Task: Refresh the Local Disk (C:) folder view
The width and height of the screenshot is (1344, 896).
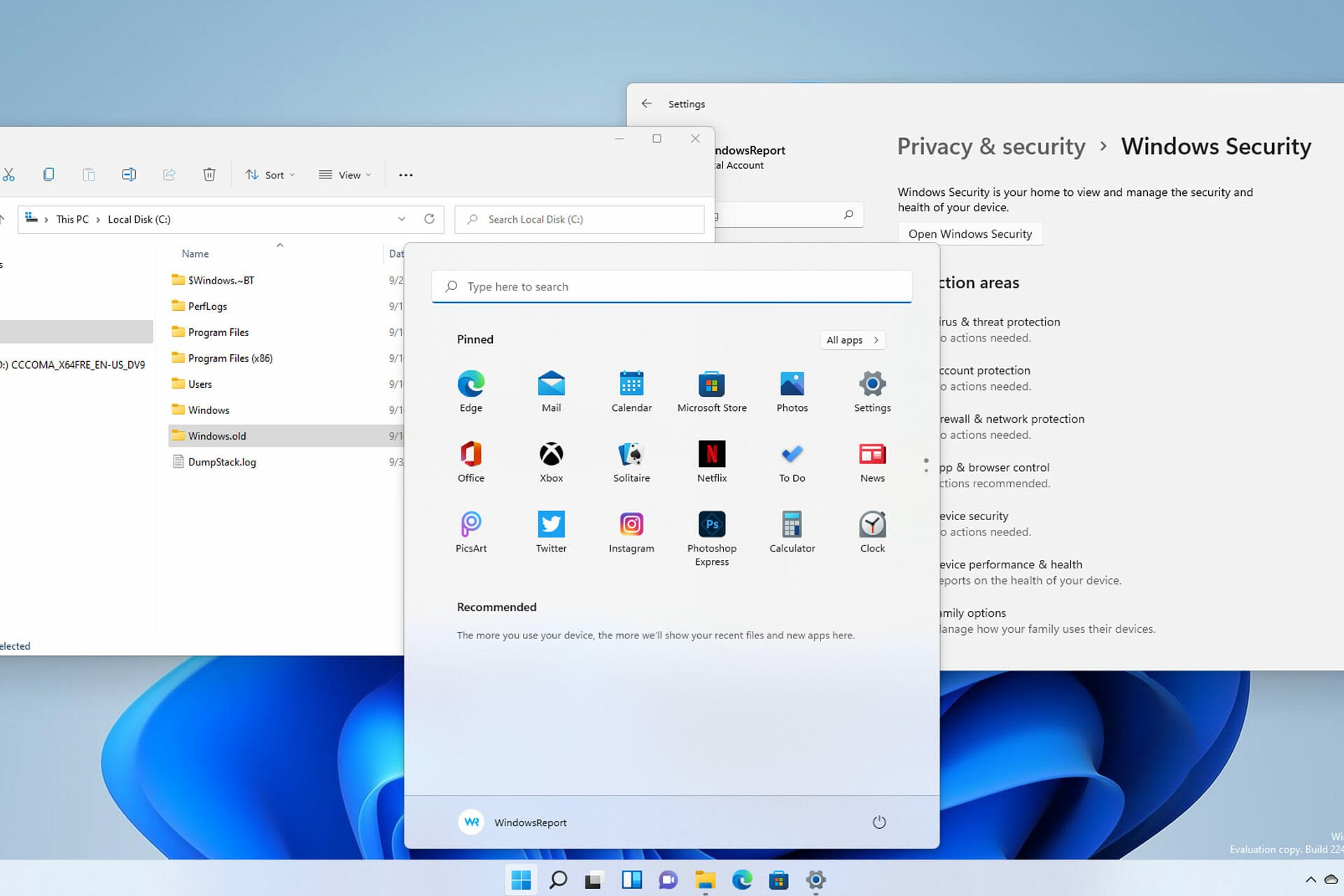Action: 429,219
